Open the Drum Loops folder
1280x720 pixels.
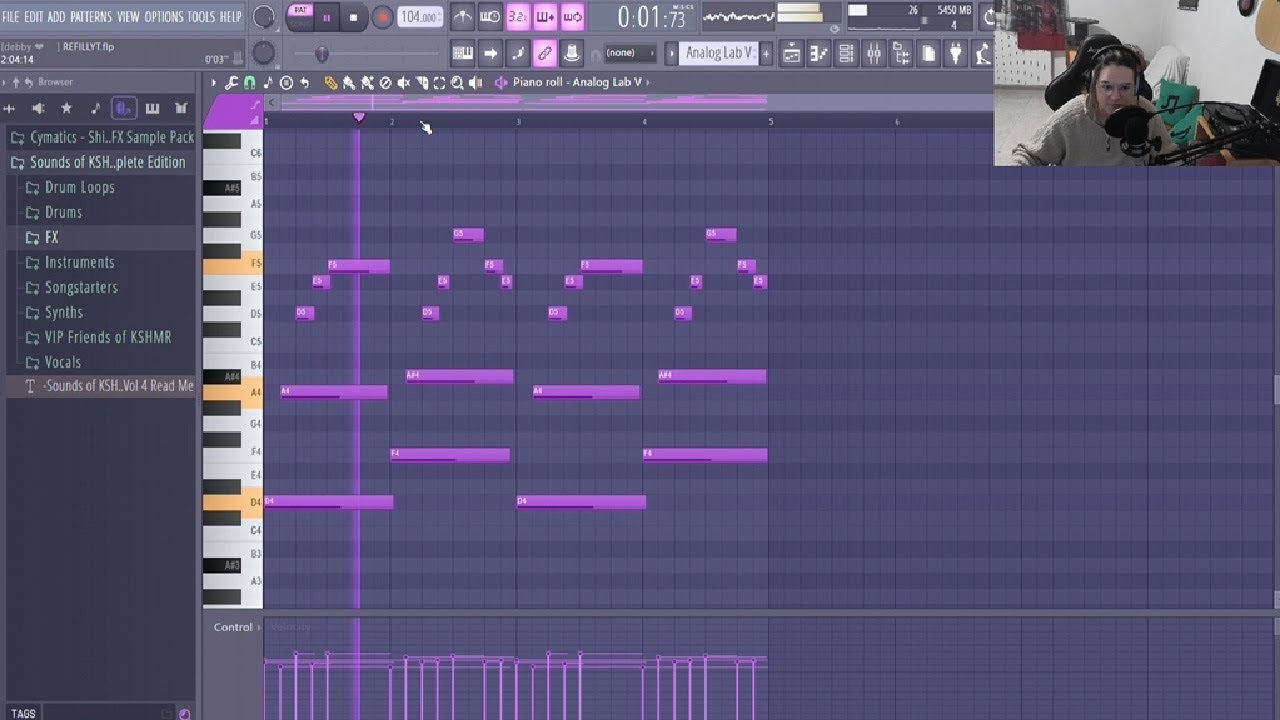click(79, 187)
